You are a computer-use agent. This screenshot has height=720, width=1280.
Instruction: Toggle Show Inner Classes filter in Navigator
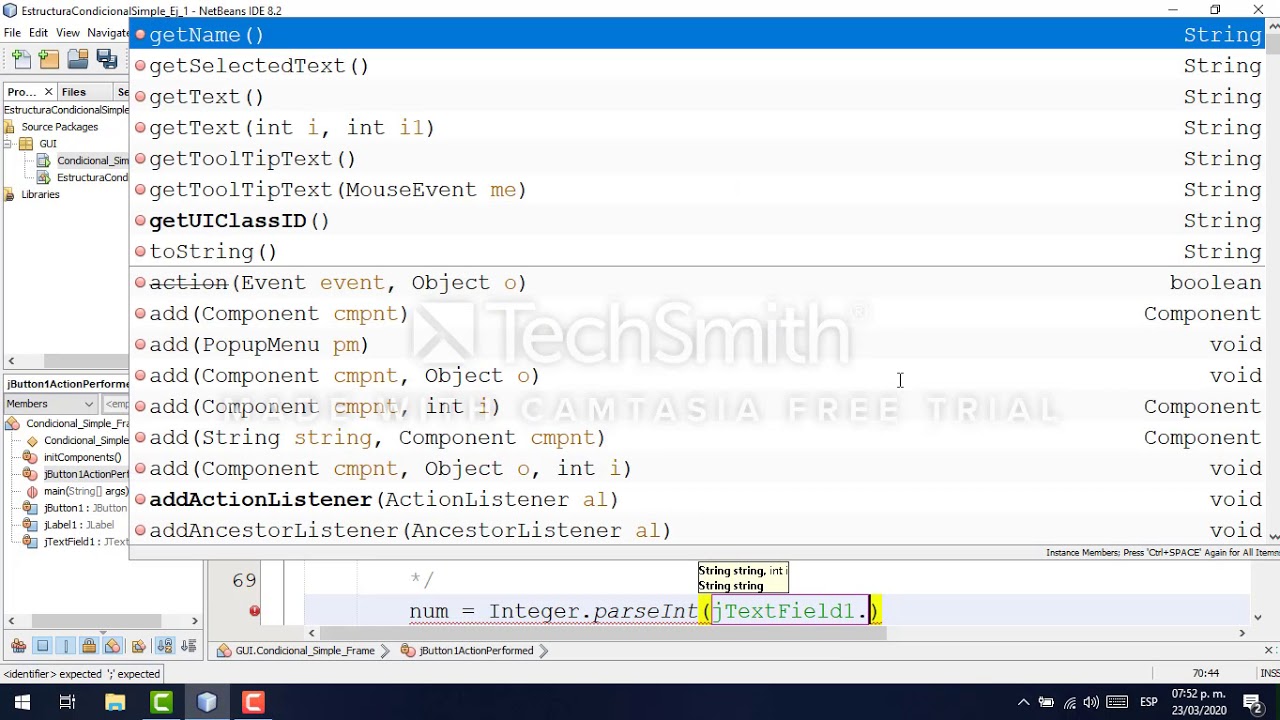pos(113,646)
